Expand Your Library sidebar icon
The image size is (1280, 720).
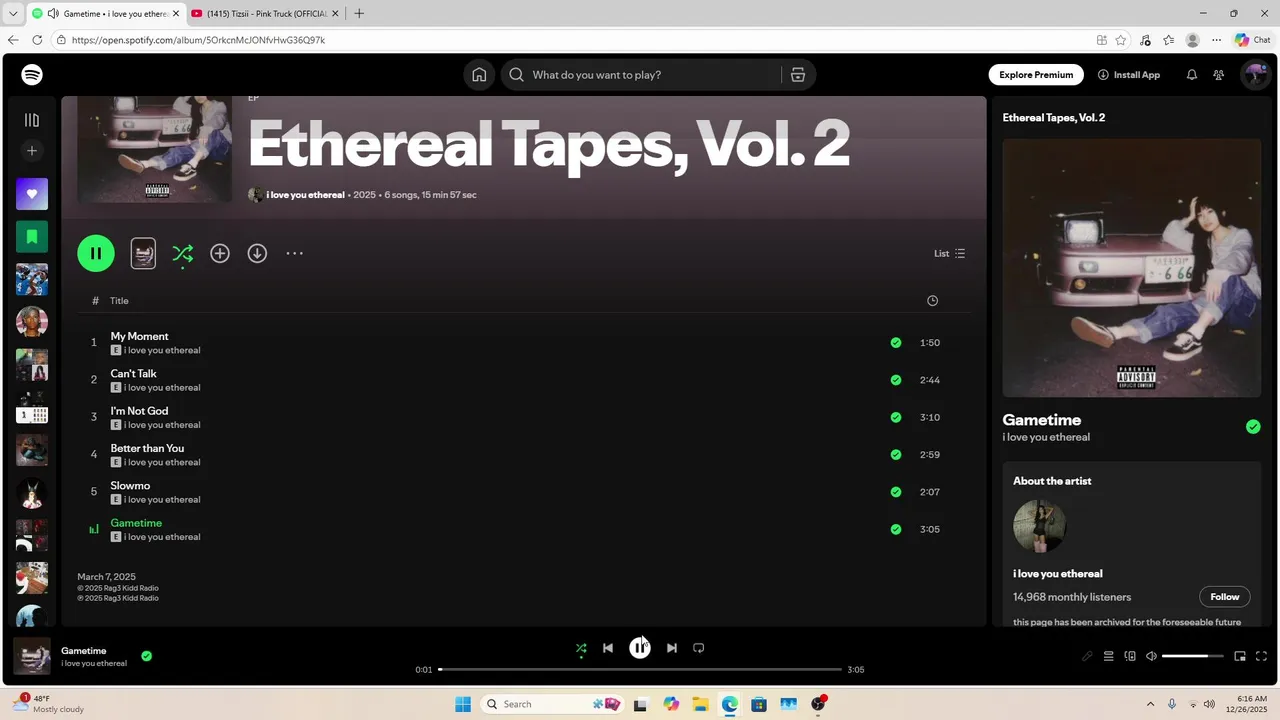32,120
